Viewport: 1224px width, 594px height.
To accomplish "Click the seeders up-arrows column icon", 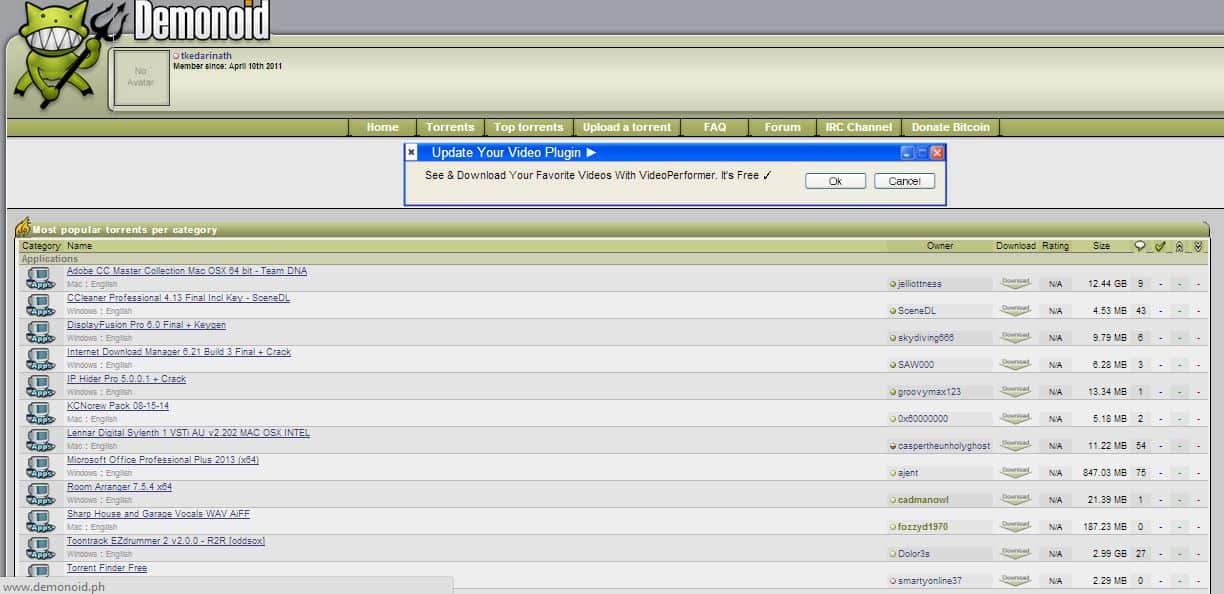I will tap(1180, 246).
